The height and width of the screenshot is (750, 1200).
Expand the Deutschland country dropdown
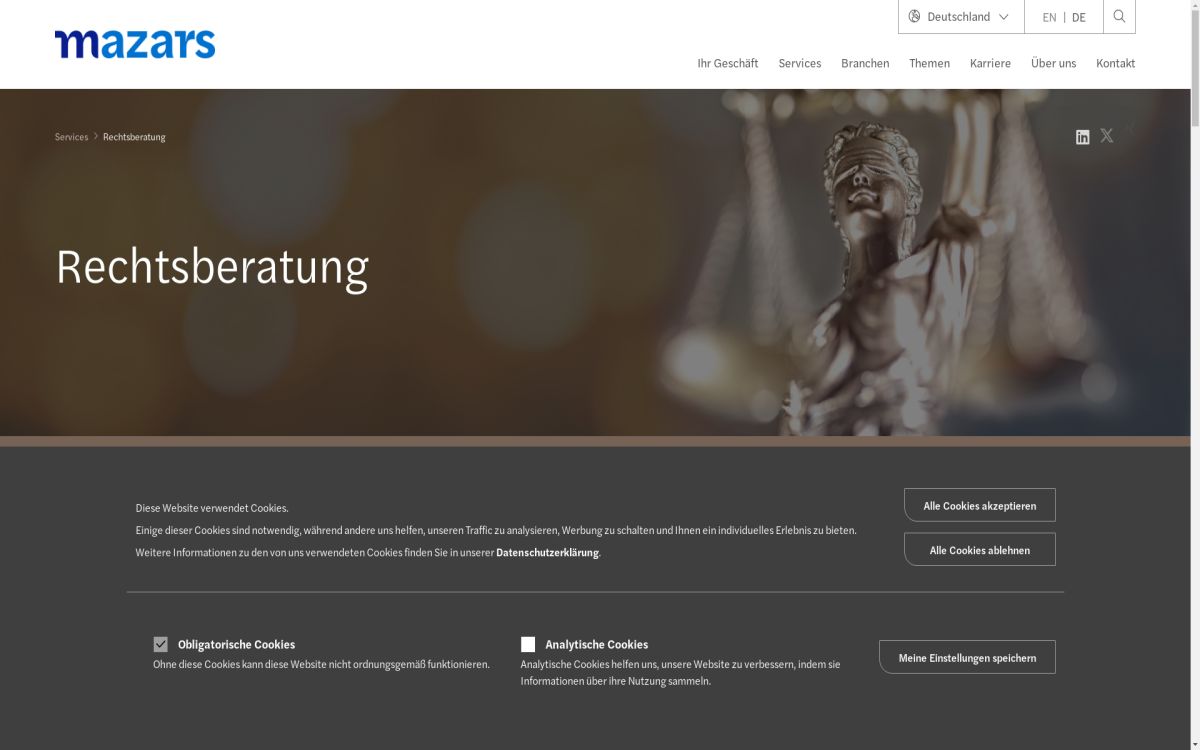961,17
